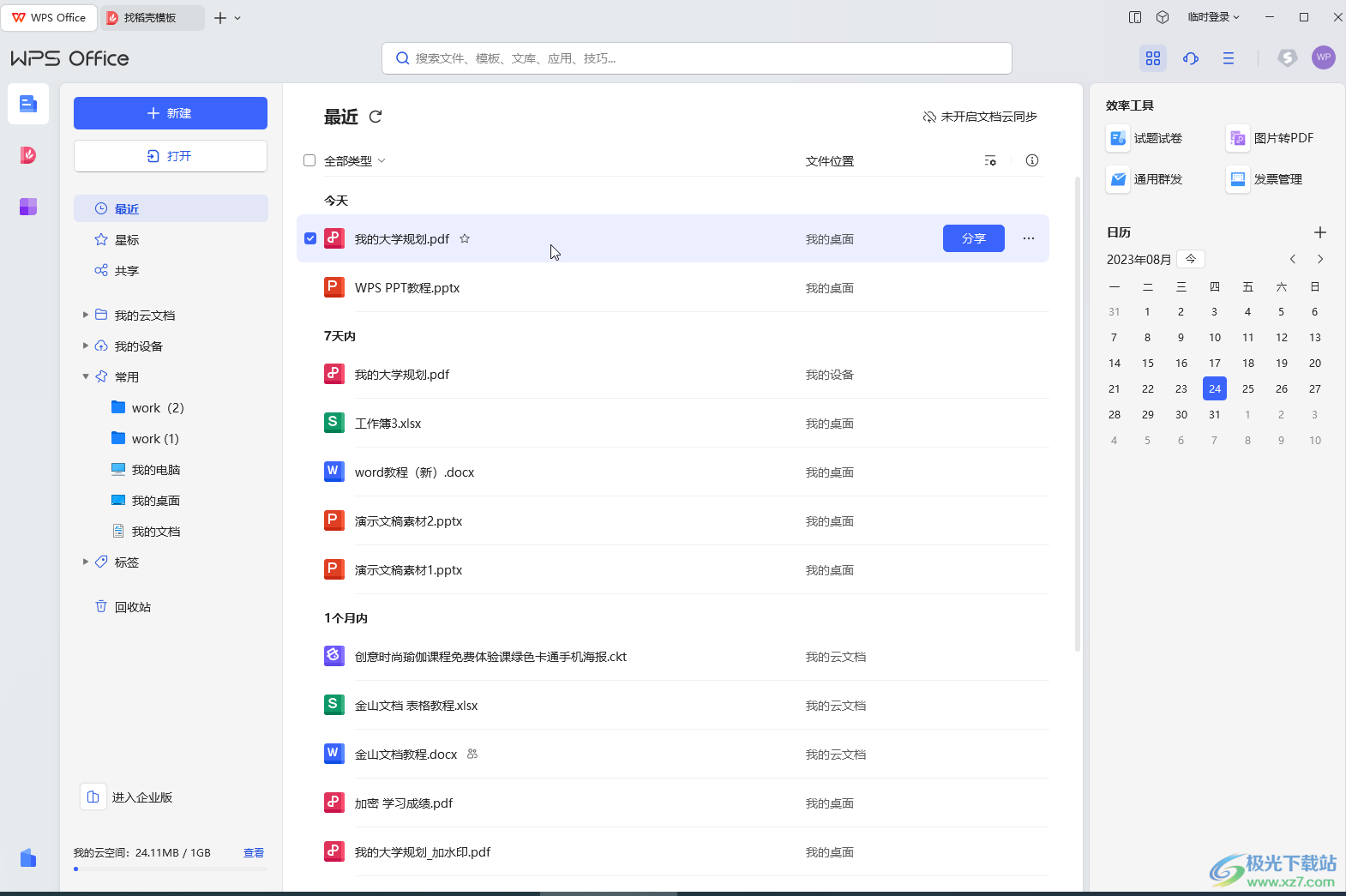Screen dimensions: 1346x896
Task: Click the cloud space usage bar
Action: pos(171,869)
